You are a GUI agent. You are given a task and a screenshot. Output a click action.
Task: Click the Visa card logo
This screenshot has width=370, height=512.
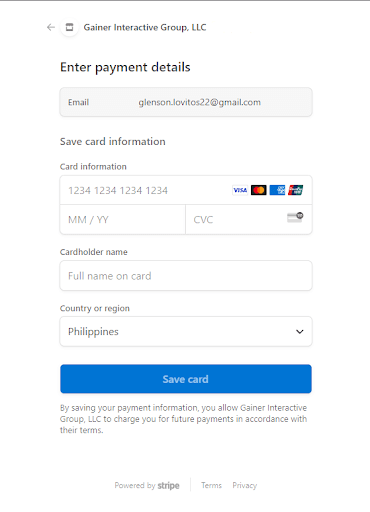point(240,190)
